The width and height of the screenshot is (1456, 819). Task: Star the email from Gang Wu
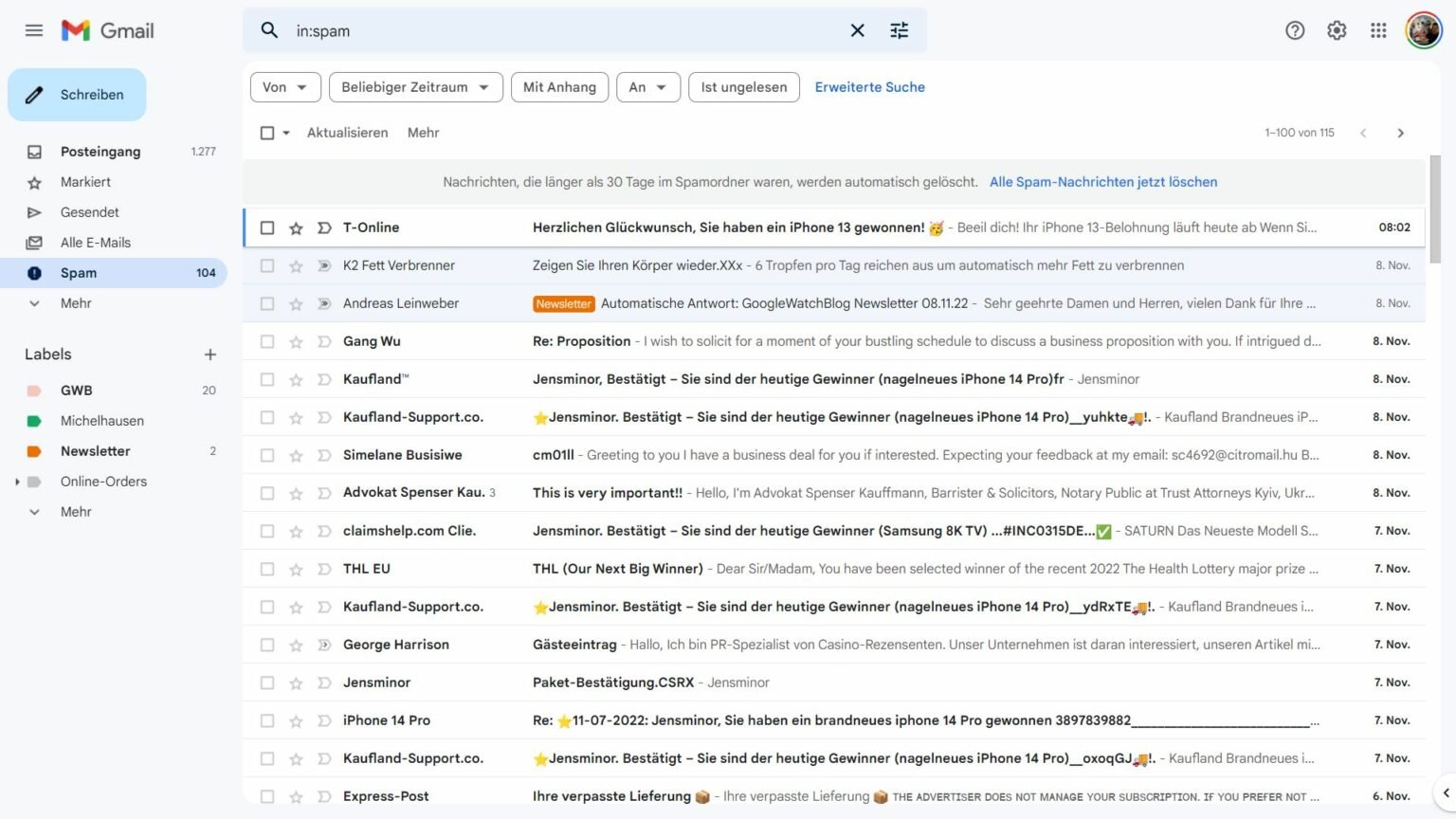[296, 340]
